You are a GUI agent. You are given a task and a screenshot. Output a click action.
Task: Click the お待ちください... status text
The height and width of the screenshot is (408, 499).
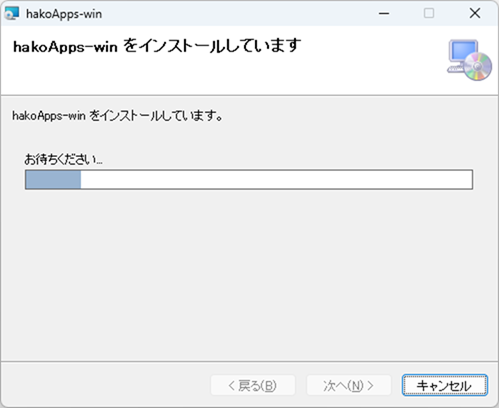(x=63, y=160)
